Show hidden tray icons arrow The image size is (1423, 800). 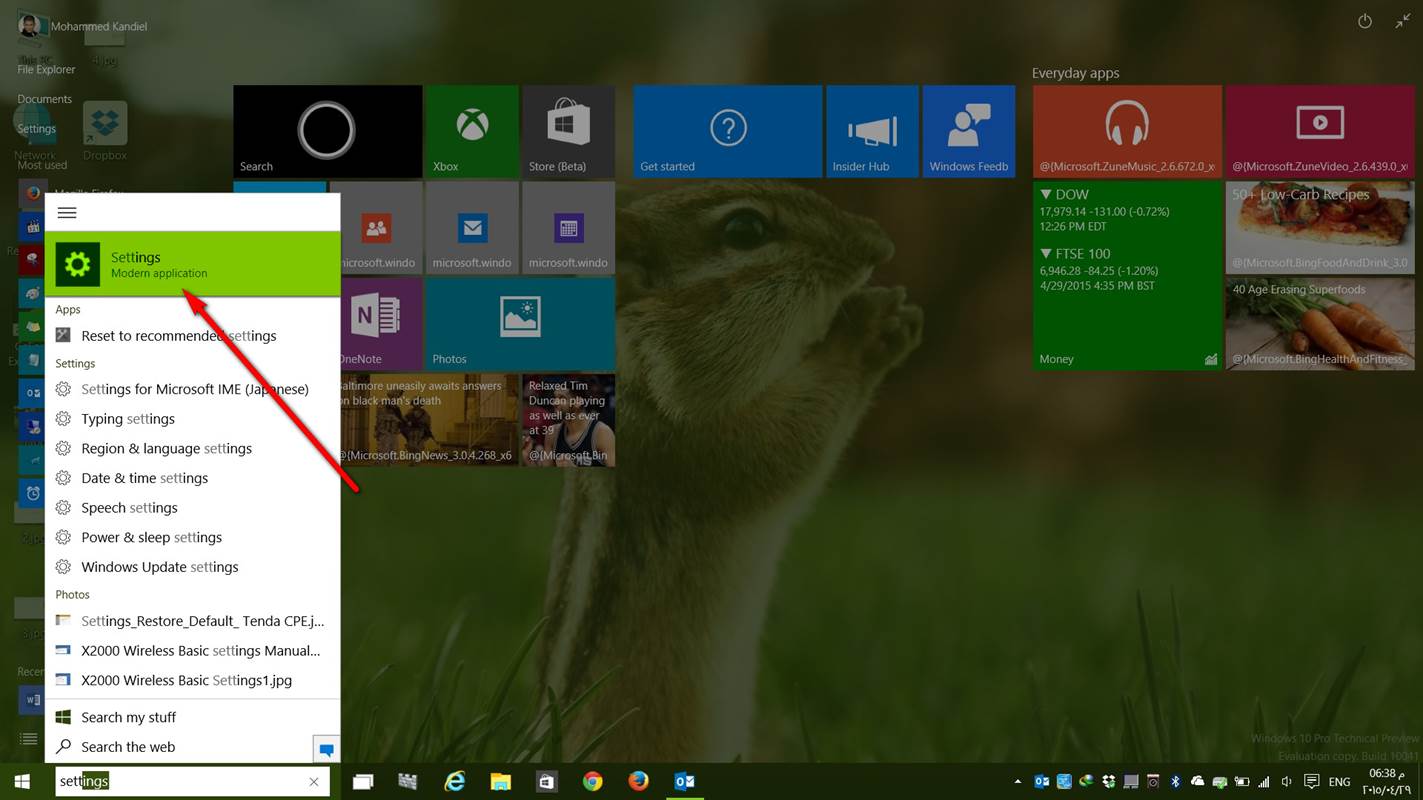point(1018,782)
